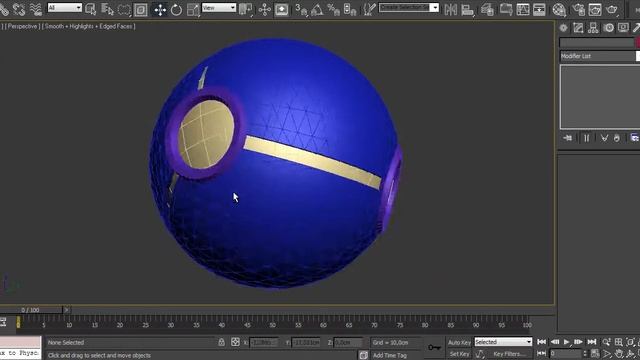Activate the Select and Rotate tool

pyautogui.click(x=176, y=9)
